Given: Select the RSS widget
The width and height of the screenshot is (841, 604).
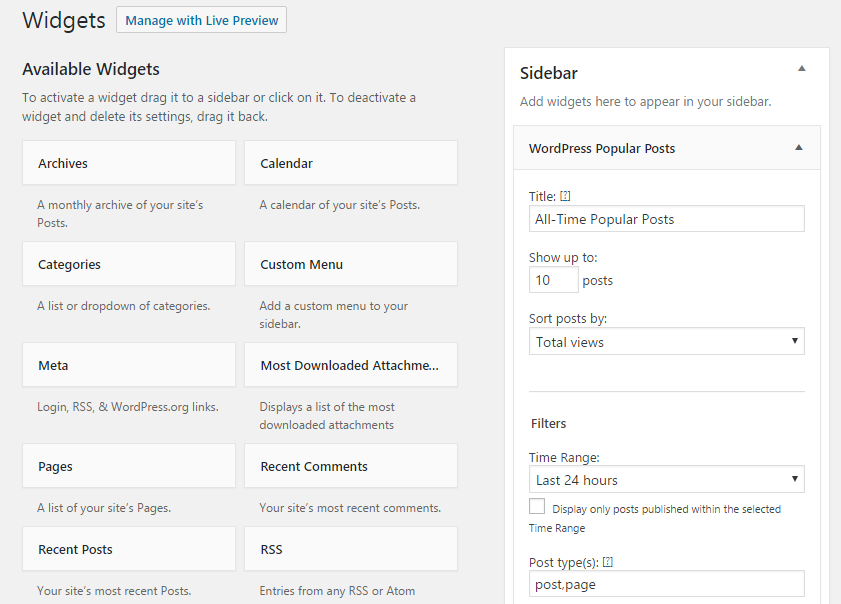Looking at the screenshot, I should point(351,549).
